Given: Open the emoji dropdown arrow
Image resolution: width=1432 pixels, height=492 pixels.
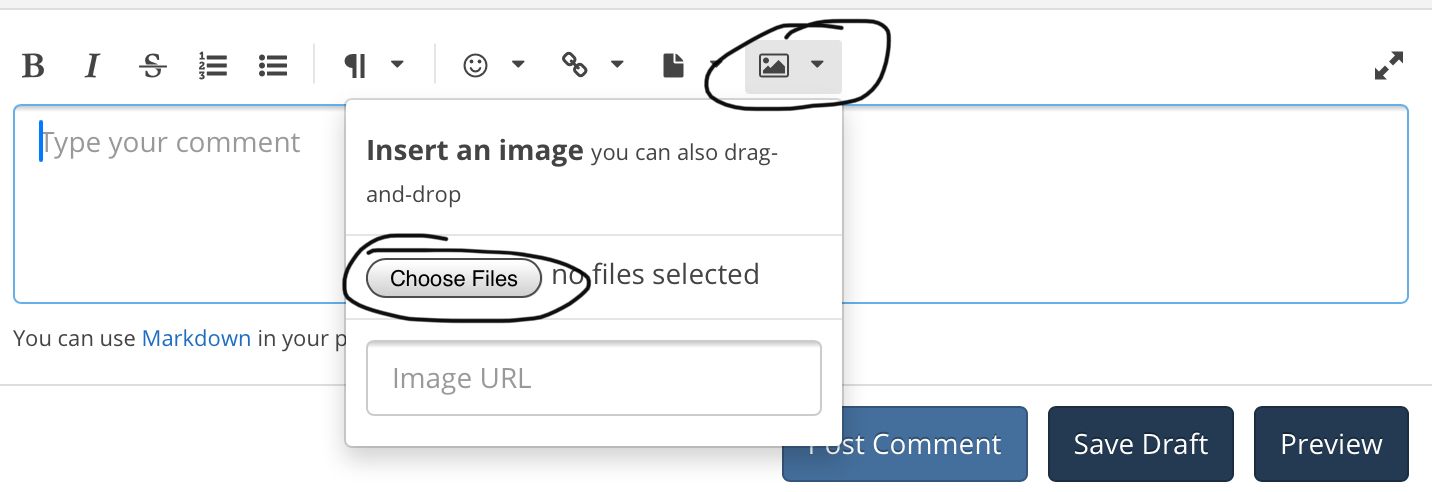Looking at the screenshot, I should pyautogui.click(x=518, y=65).
